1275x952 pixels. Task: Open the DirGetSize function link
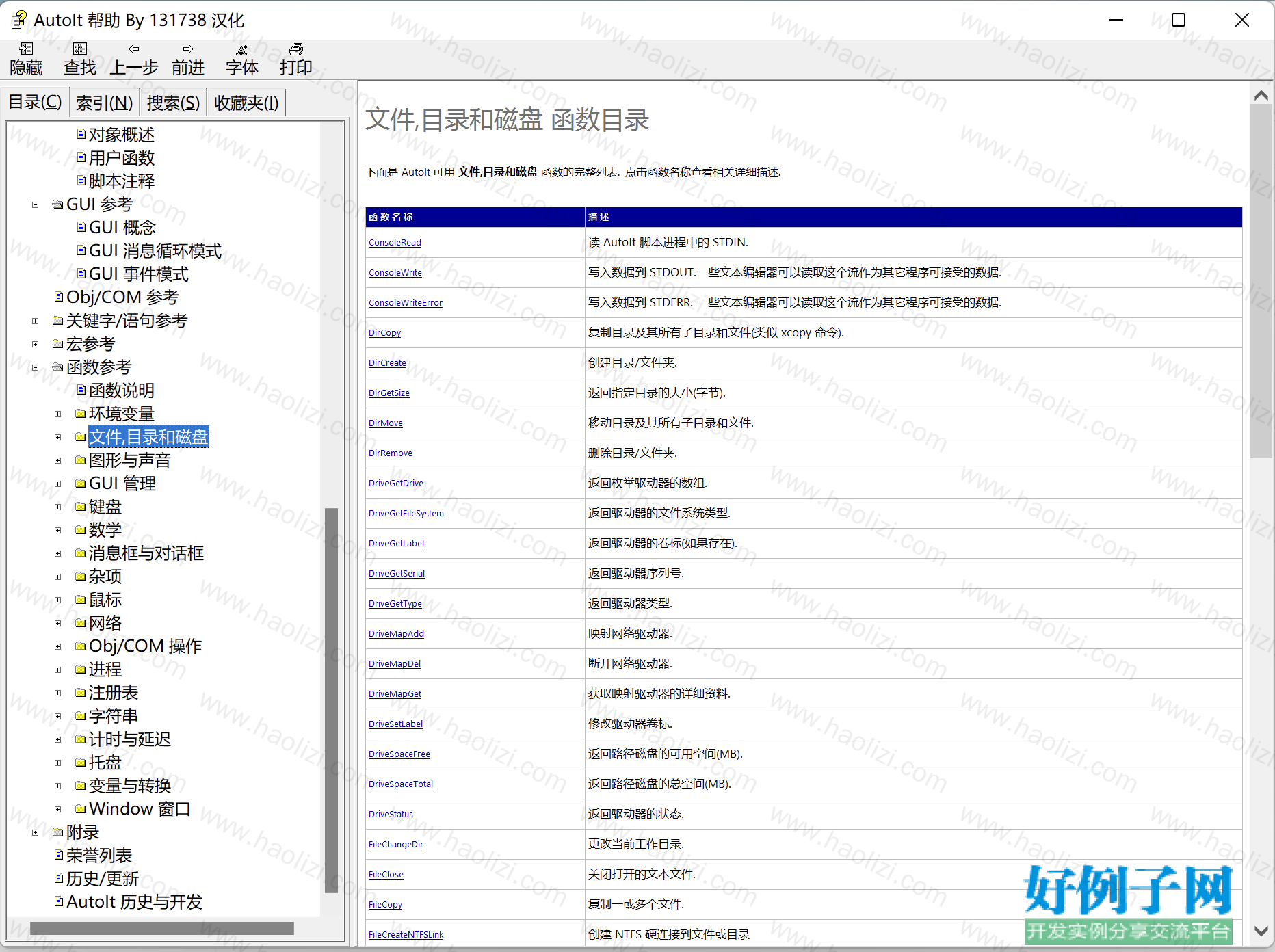coord(389,393)
